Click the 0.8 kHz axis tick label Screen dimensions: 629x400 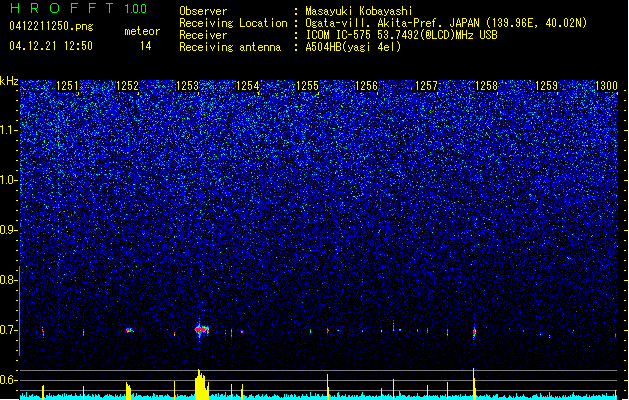click(9, 280)
